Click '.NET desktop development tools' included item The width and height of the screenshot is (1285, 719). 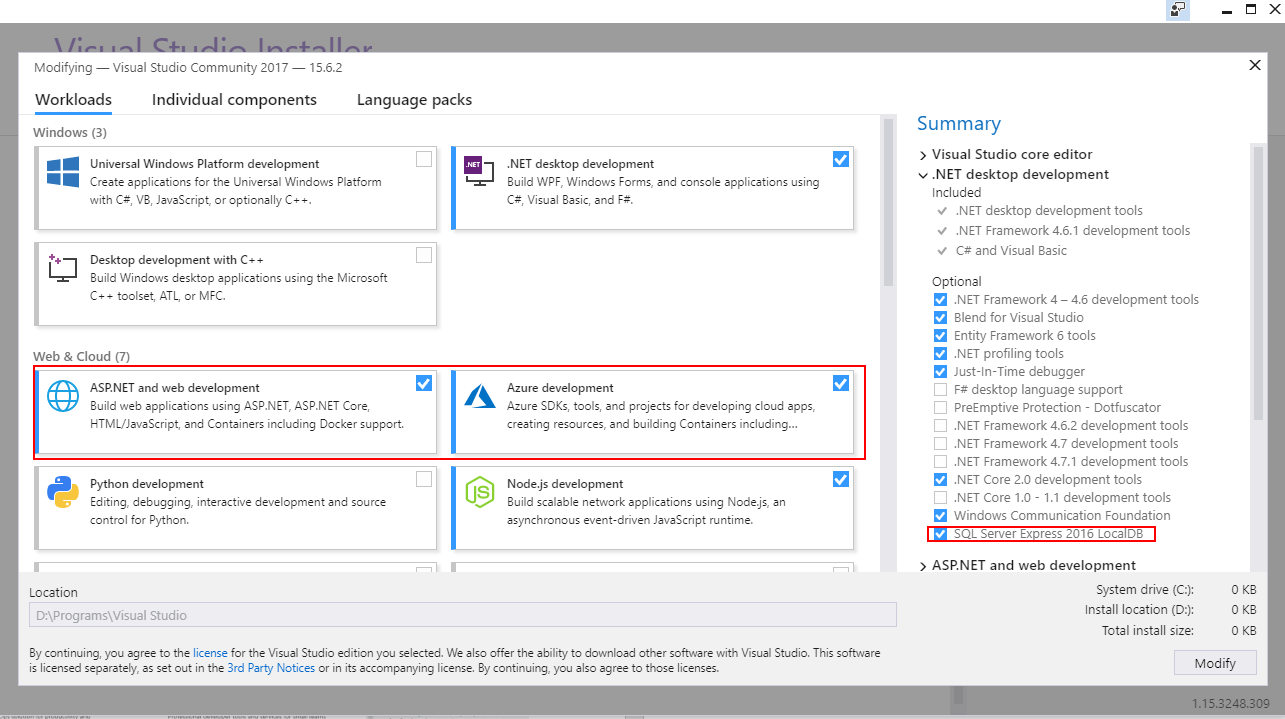1049,211
